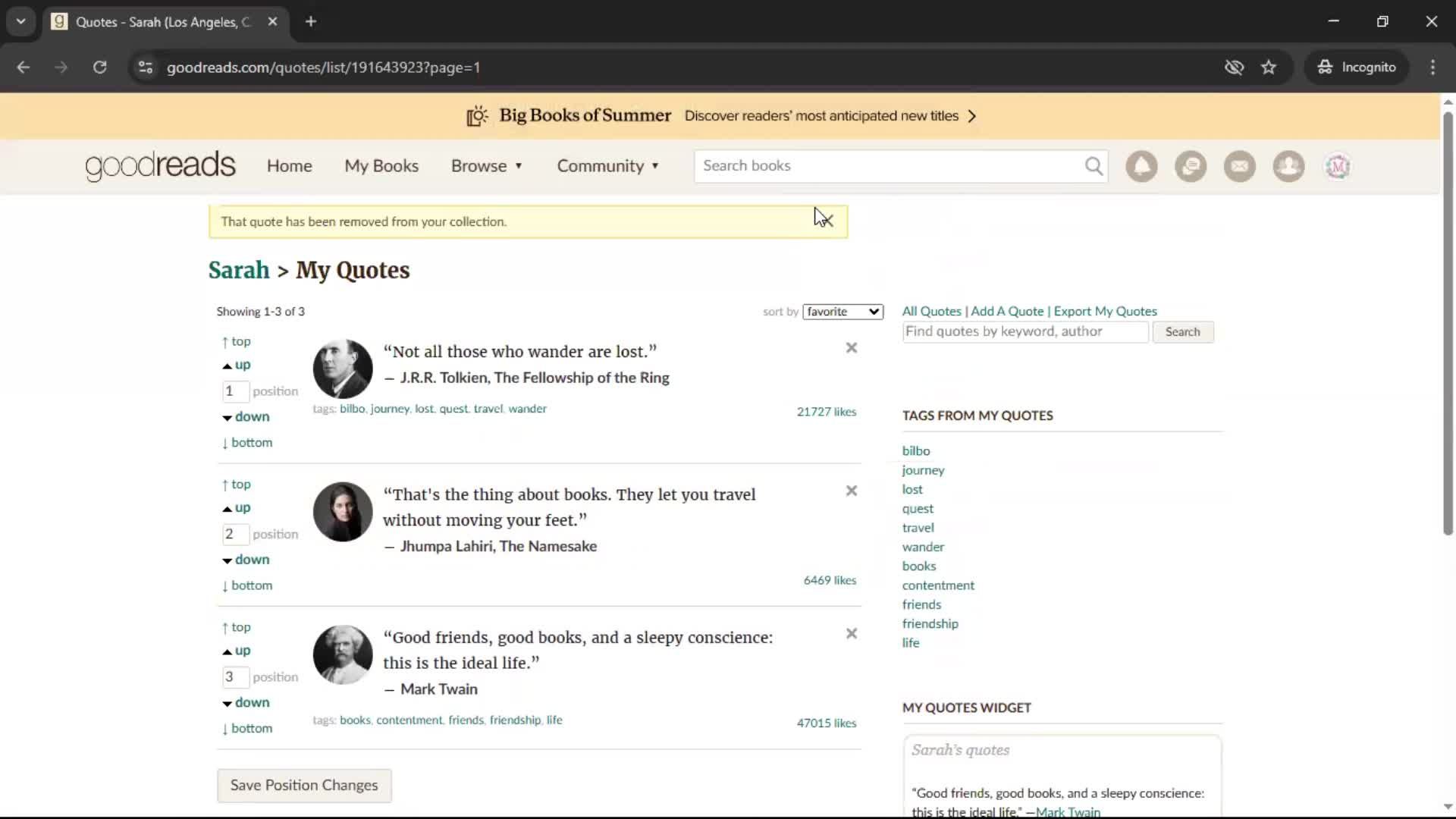Click Jhumpa Lahiri author portrait
The image size is (1456, 819).
click(343, 512)
